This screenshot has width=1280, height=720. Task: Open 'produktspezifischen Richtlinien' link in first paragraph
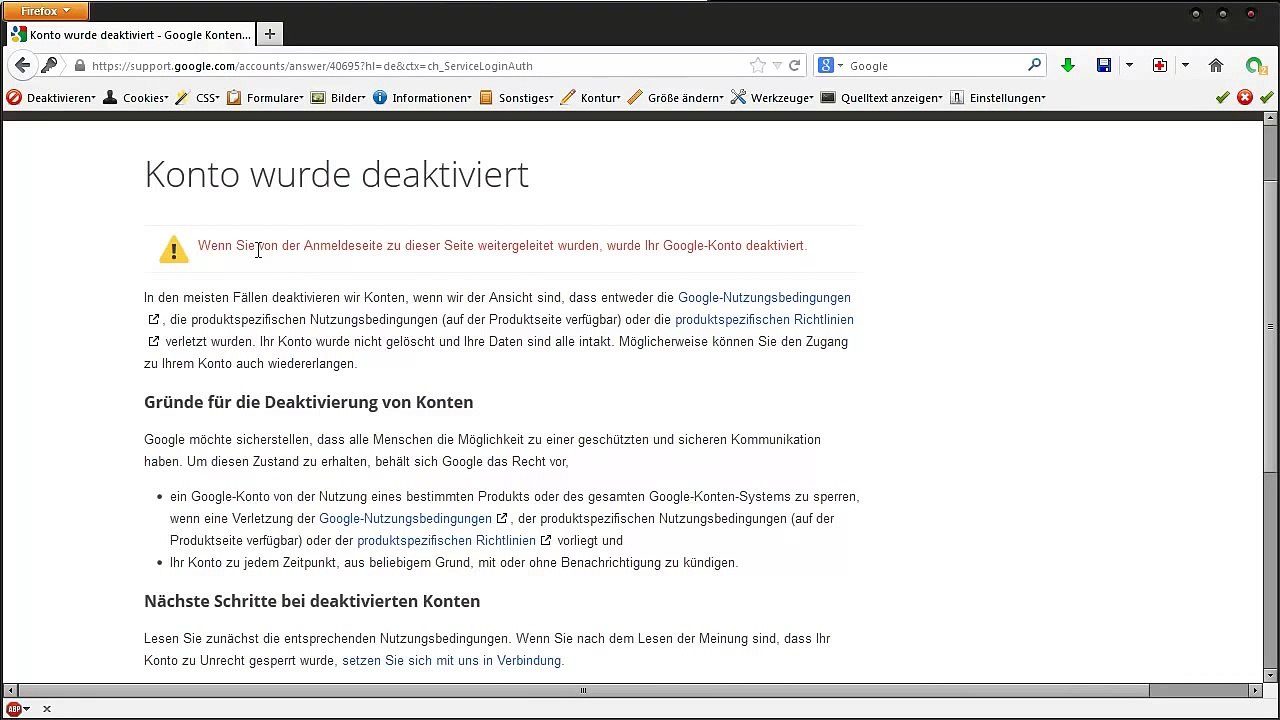point(764,320)
